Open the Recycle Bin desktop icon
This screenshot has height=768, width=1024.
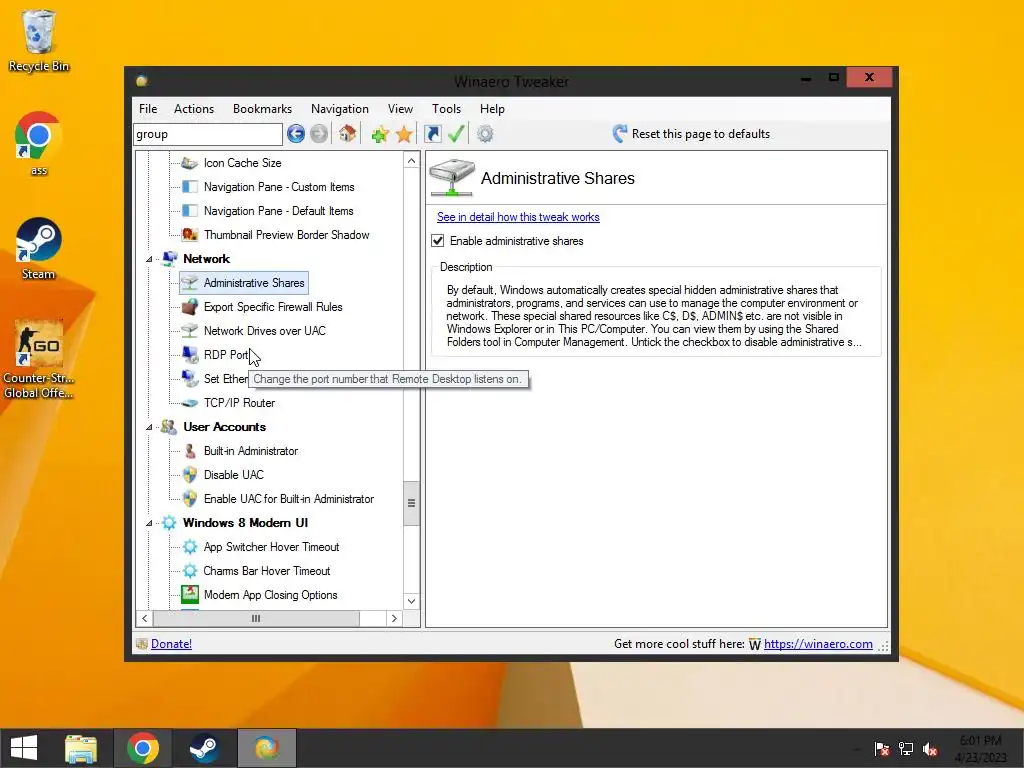point(39,40)
